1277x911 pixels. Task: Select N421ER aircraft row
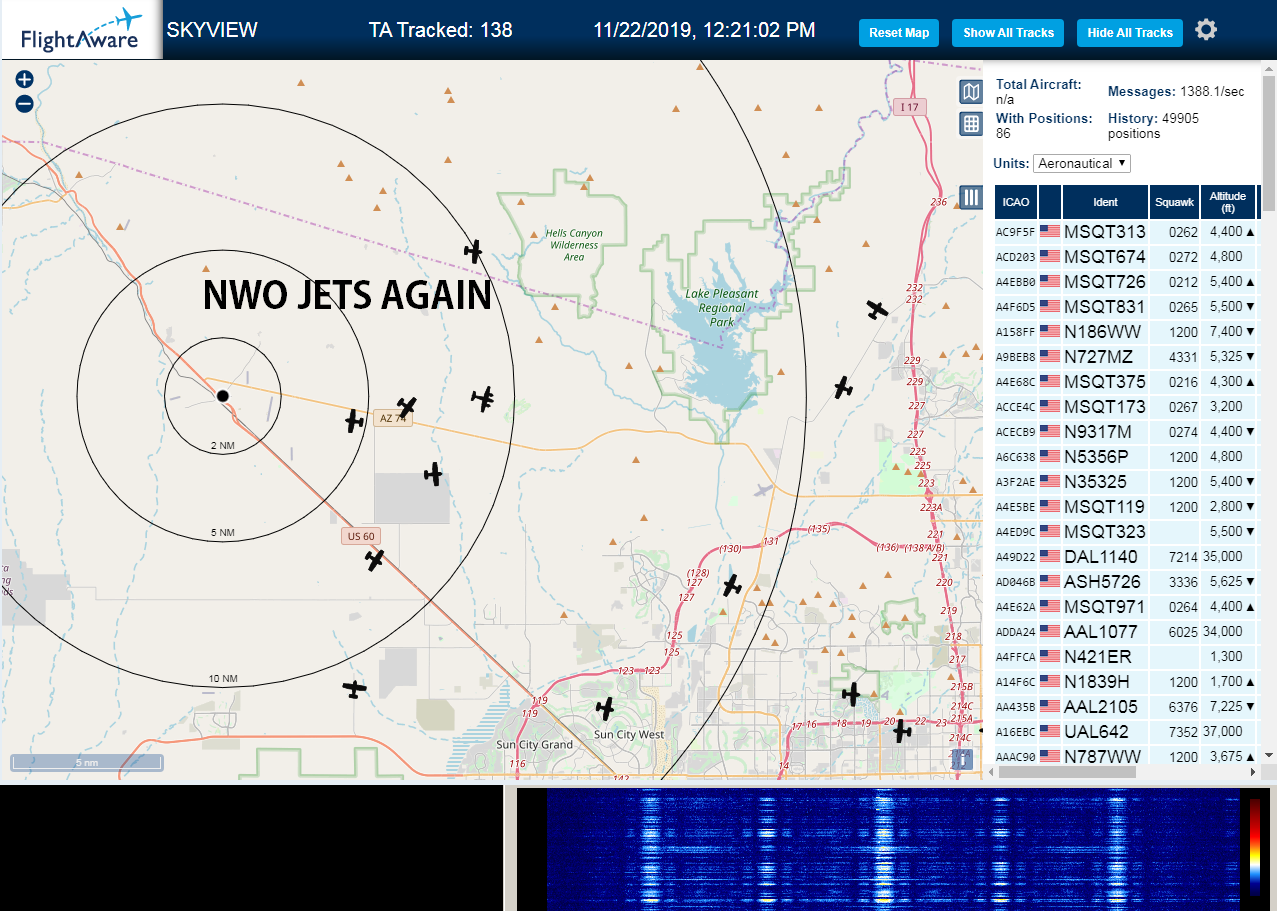pos(1125,657)
